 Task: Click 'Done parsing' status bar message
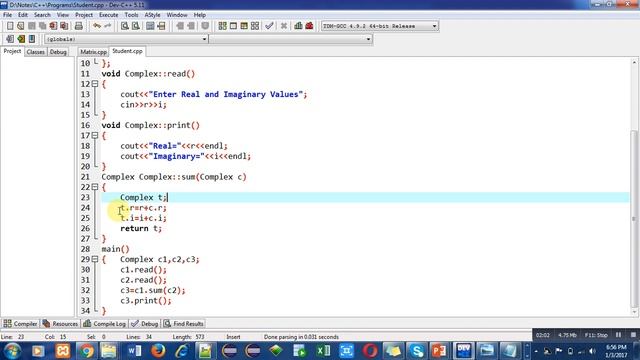[301, 337]
